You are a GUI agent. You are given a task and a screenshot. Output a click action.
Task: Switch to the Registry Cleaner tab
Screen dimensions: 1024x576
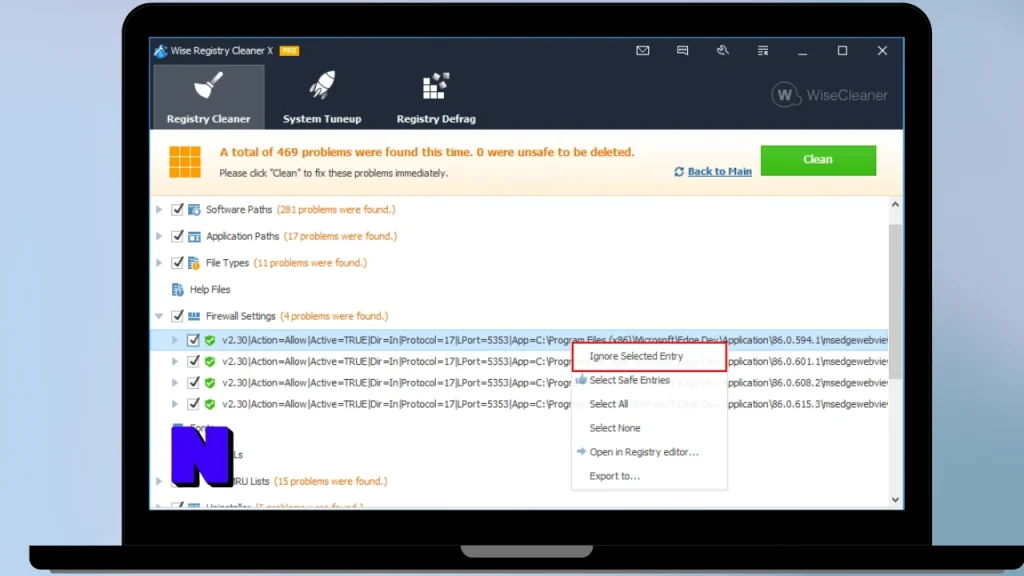point(209,97)
